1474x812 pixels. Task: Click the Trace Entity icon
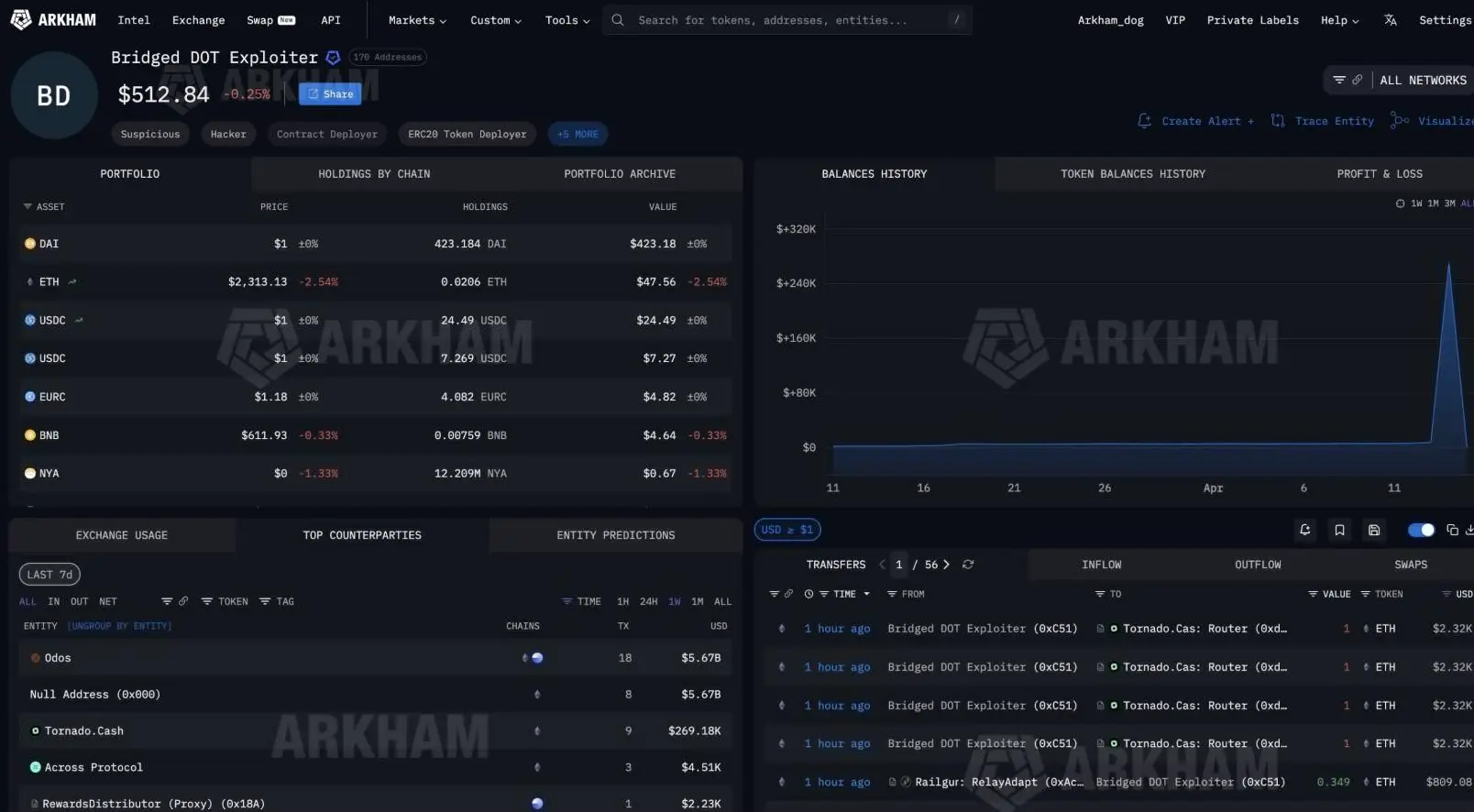tap(1278, 121)
